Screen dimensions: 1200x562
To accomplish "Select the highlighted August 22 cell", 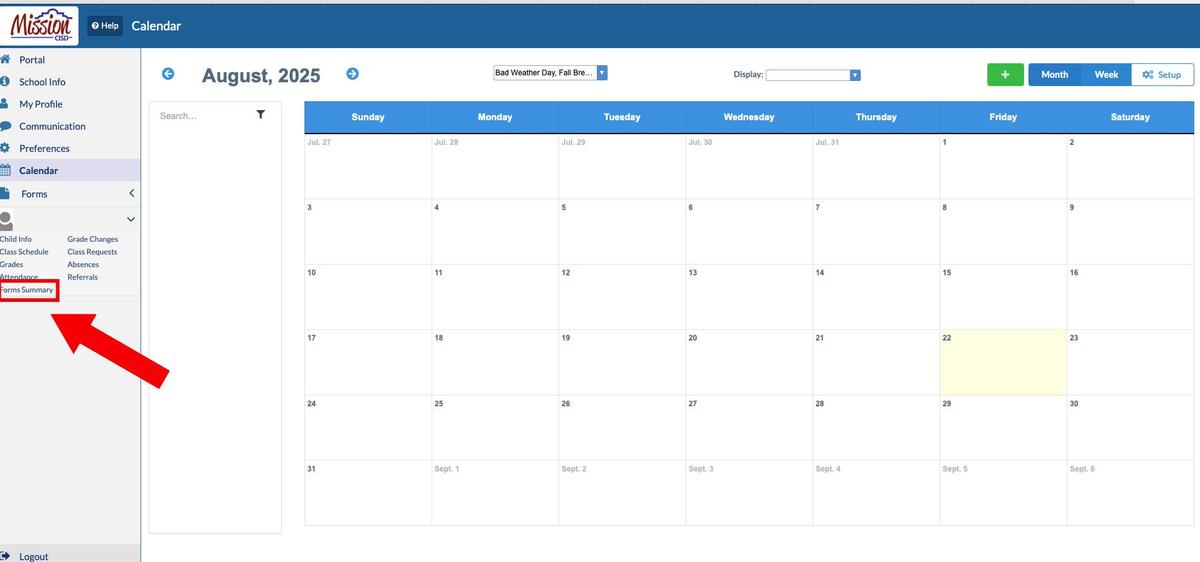I will (1003, 362).
